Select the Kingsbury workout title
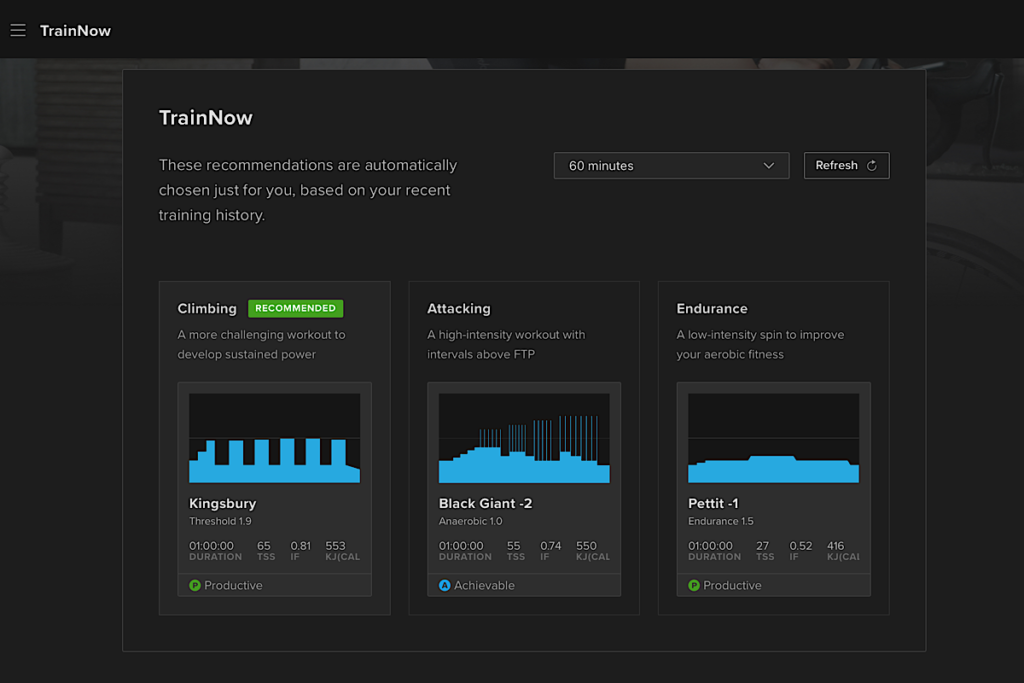This screenshot has height=683, width=1024. 223,503
